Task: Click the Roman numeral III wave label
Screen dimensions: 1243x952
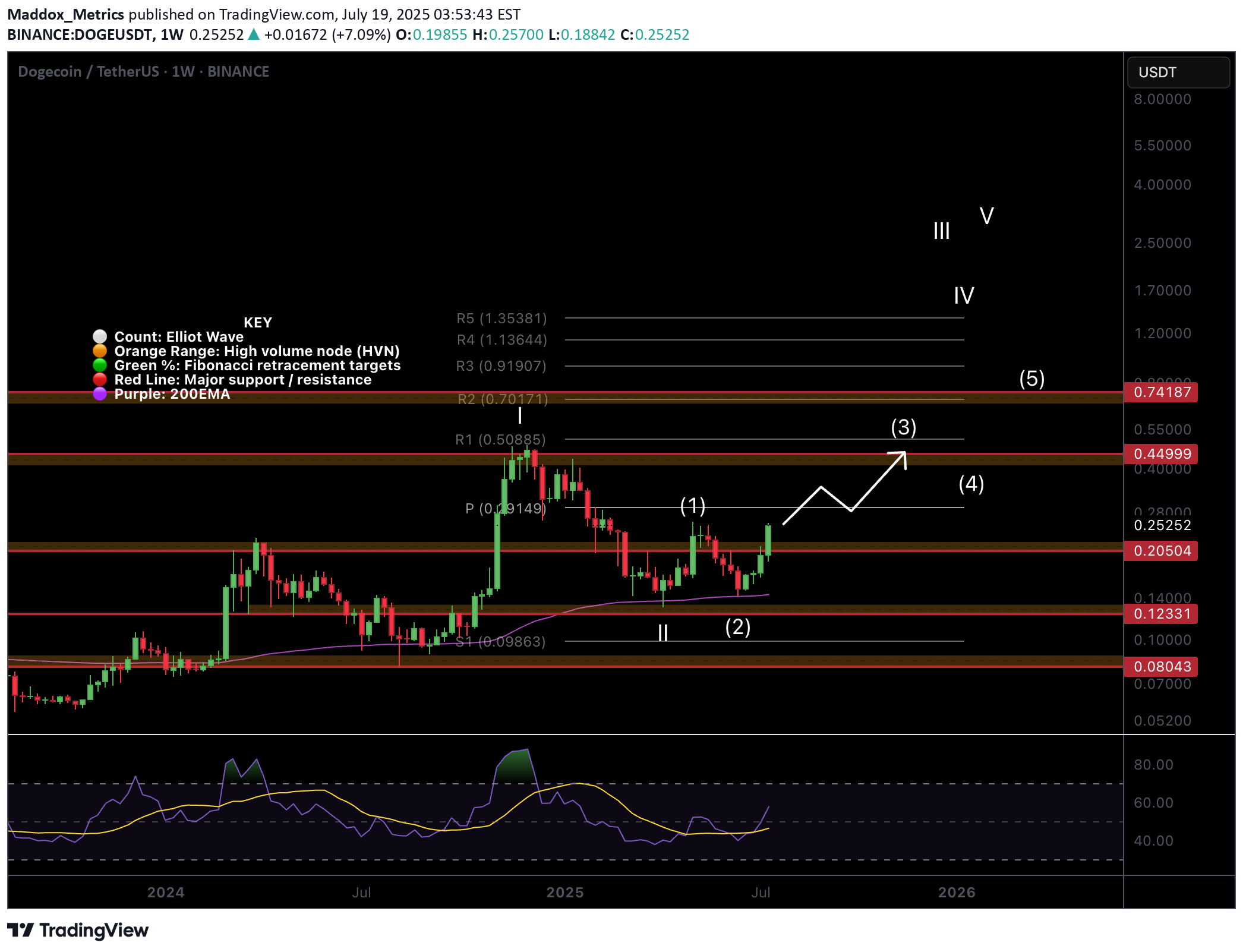Action: tap(942, 231)
